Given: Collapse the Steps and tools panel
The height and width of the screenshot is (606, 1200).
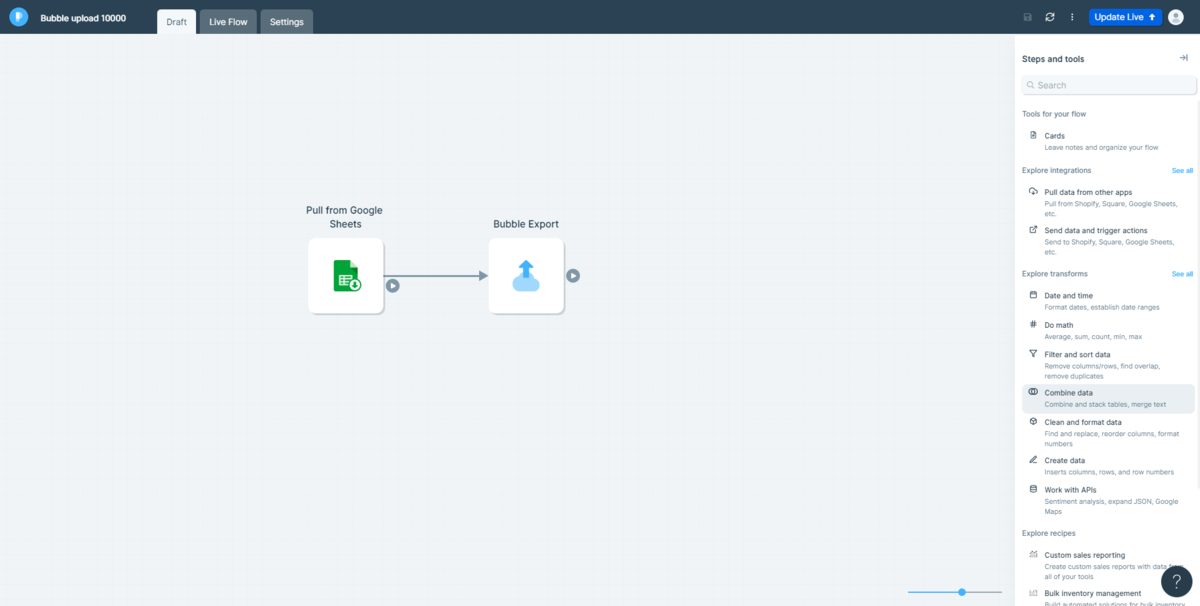Looking at the screenshot, I should (1183, 58).
